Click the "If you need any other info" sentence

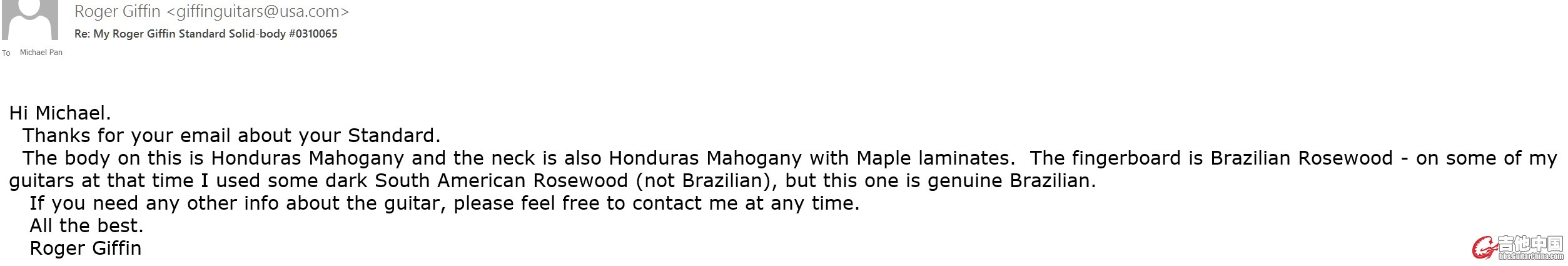tap(445, 203)
